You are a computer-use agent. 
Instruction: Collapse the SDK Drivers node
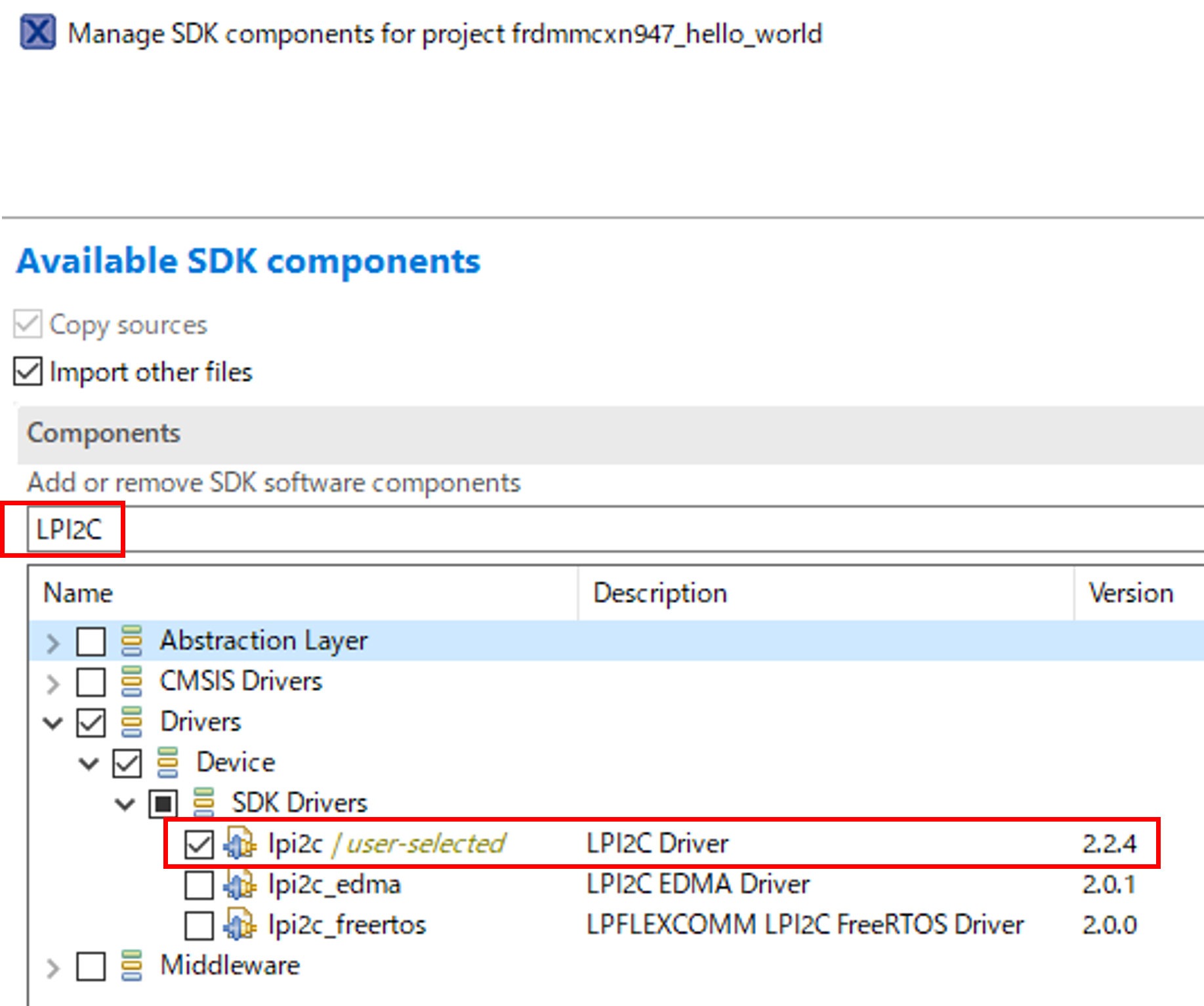pos(125,803)
